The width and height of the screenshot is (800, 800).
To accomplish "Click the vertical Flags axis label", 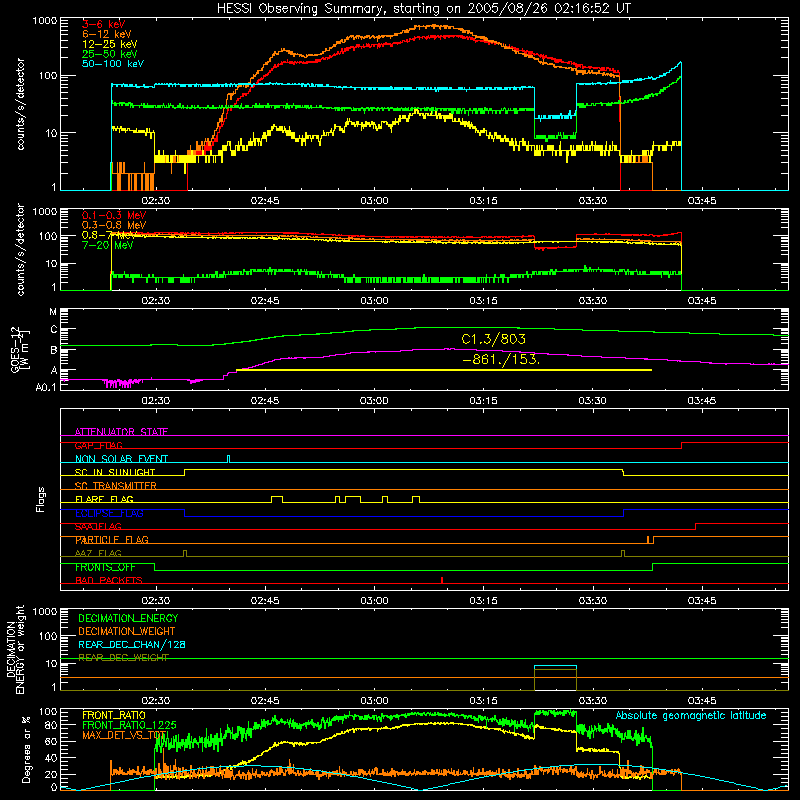I will coord(40,499).
